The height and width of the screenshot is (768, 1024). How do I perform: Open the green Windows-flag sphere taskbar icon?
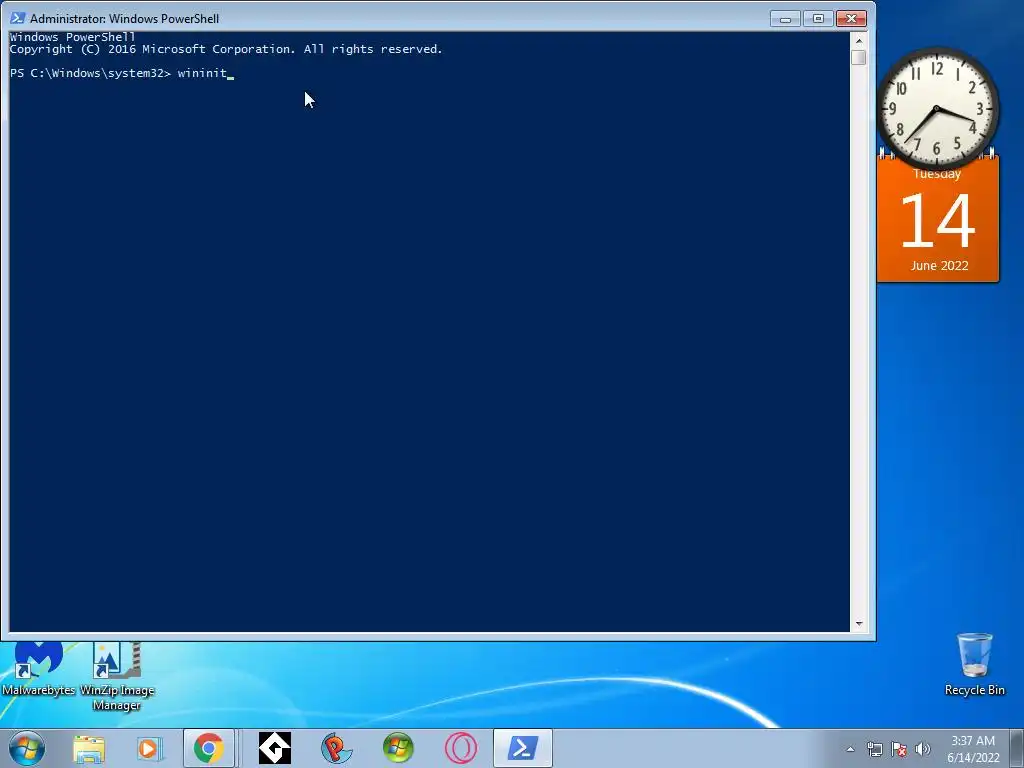click(x=398, y=748)
